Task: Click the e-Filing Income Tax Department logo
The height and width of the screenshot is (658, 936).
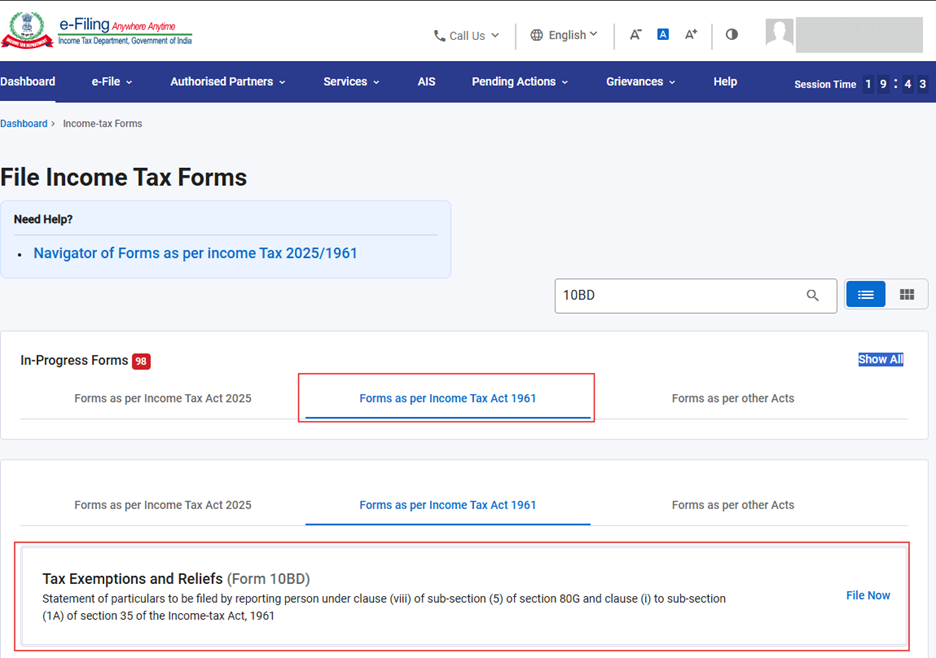Action: click(x=97, y=31)
